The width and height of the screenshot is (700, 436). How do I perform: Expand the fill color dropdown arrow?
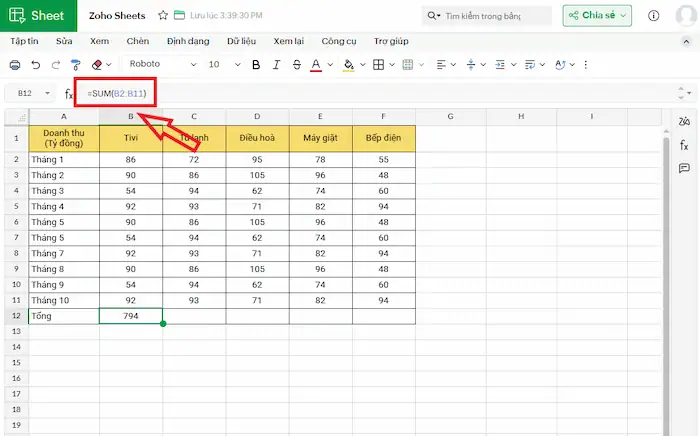point(362,65)
